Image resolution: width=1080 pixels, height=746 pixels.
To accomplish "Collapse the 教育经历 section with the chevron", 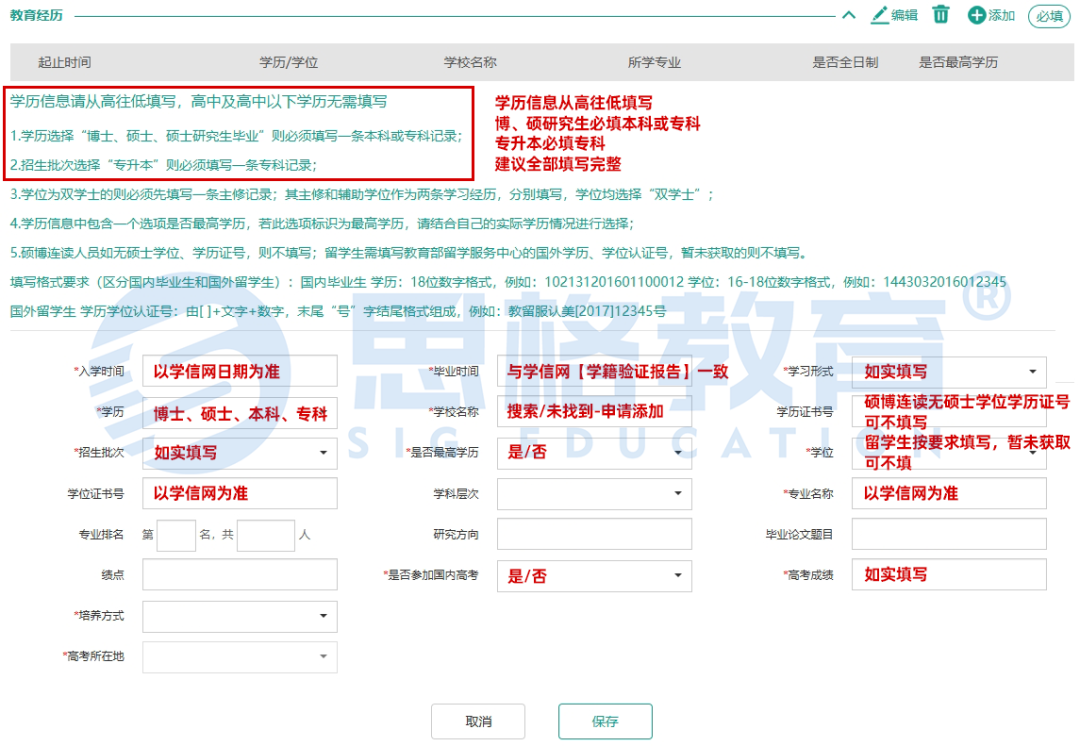I will [x=849, y=15].
